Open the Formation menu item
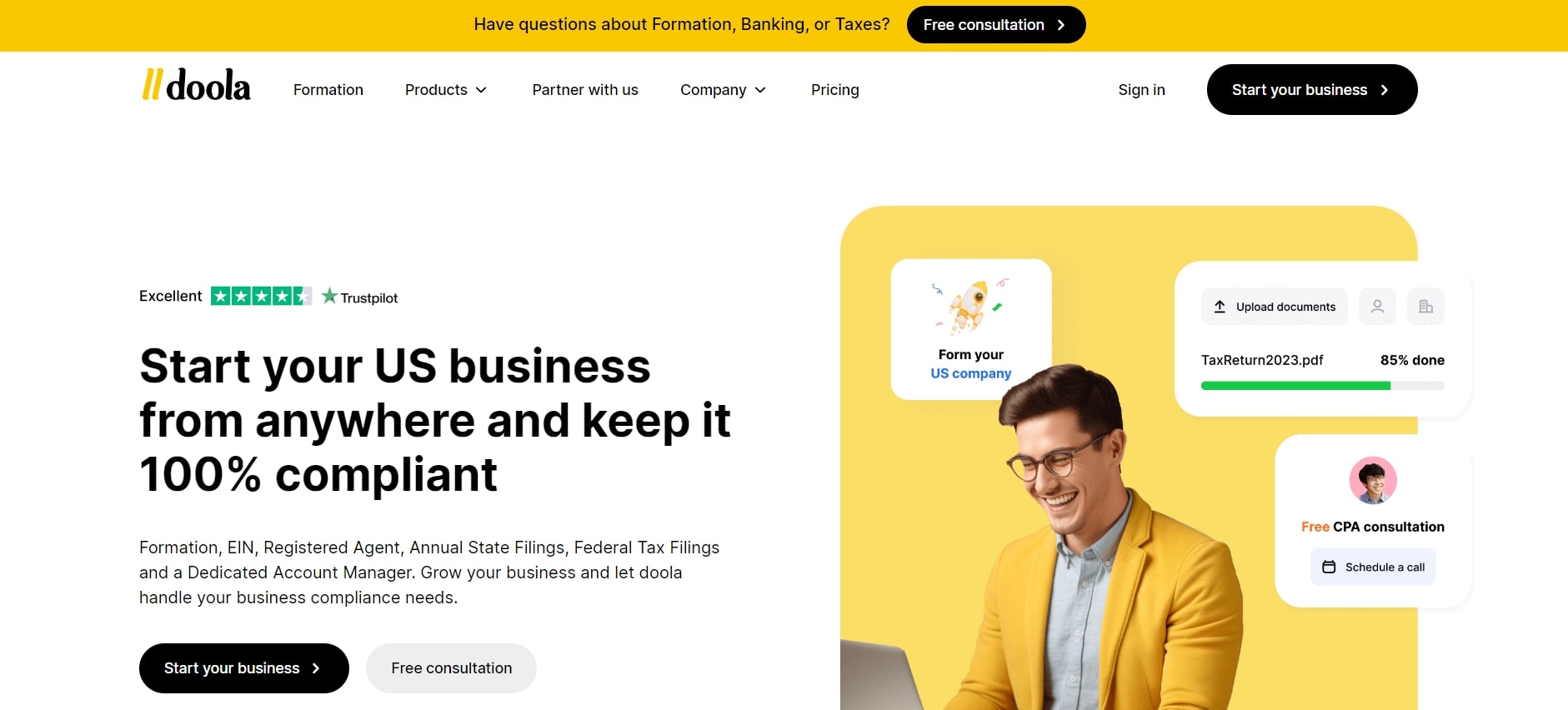The width and height of the screenshot is (1568, 710). coord(328,90)
